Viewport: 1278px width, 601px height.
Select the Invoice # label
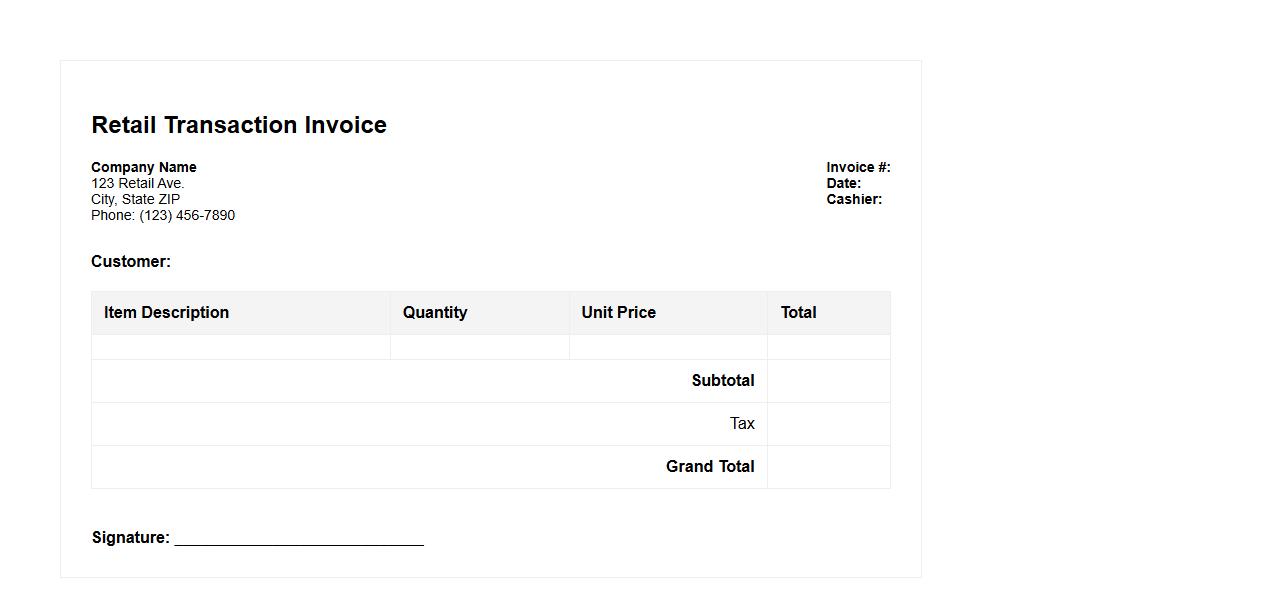(858, 167)
